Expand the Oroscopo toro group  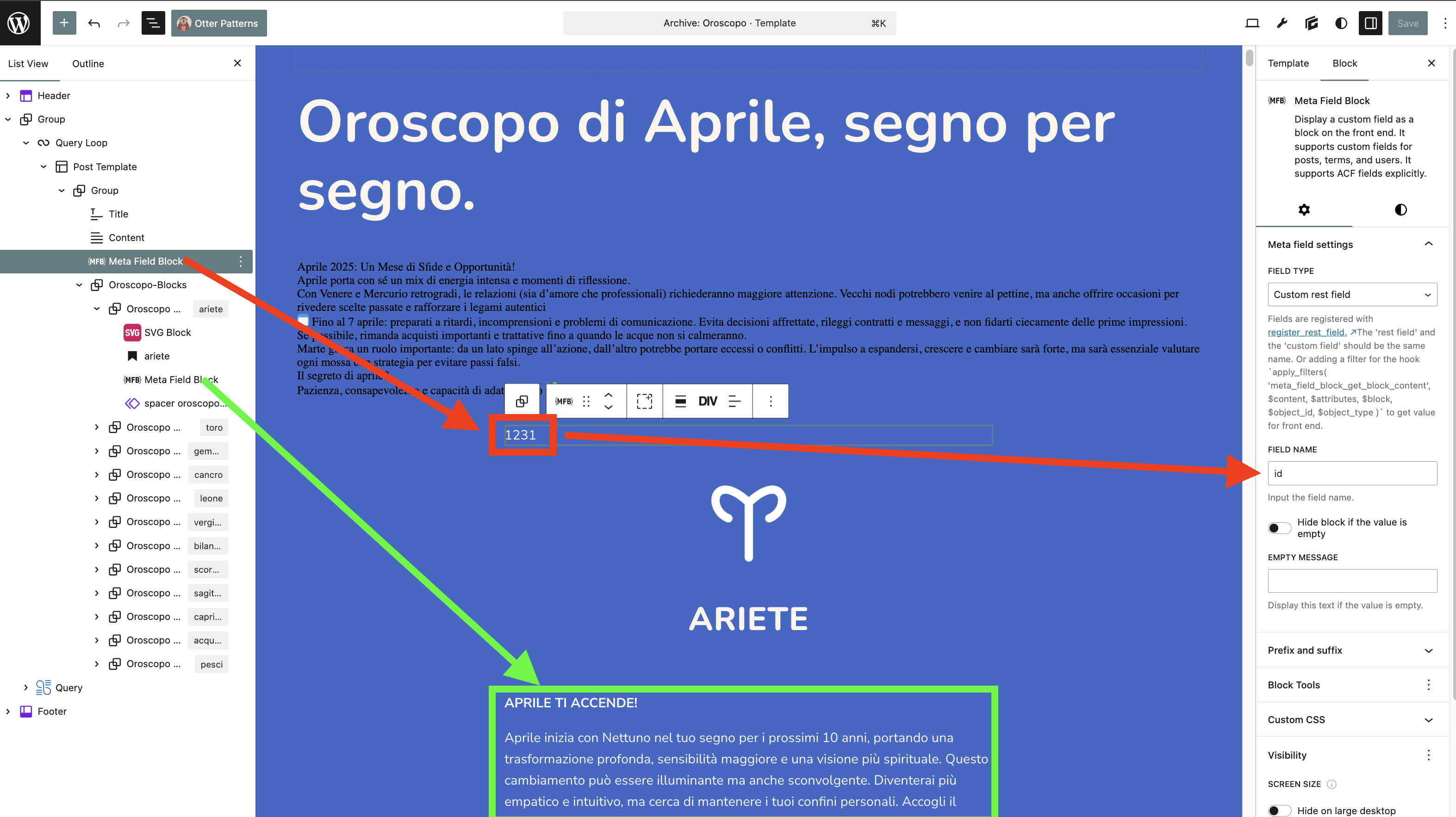pos(97,427)
